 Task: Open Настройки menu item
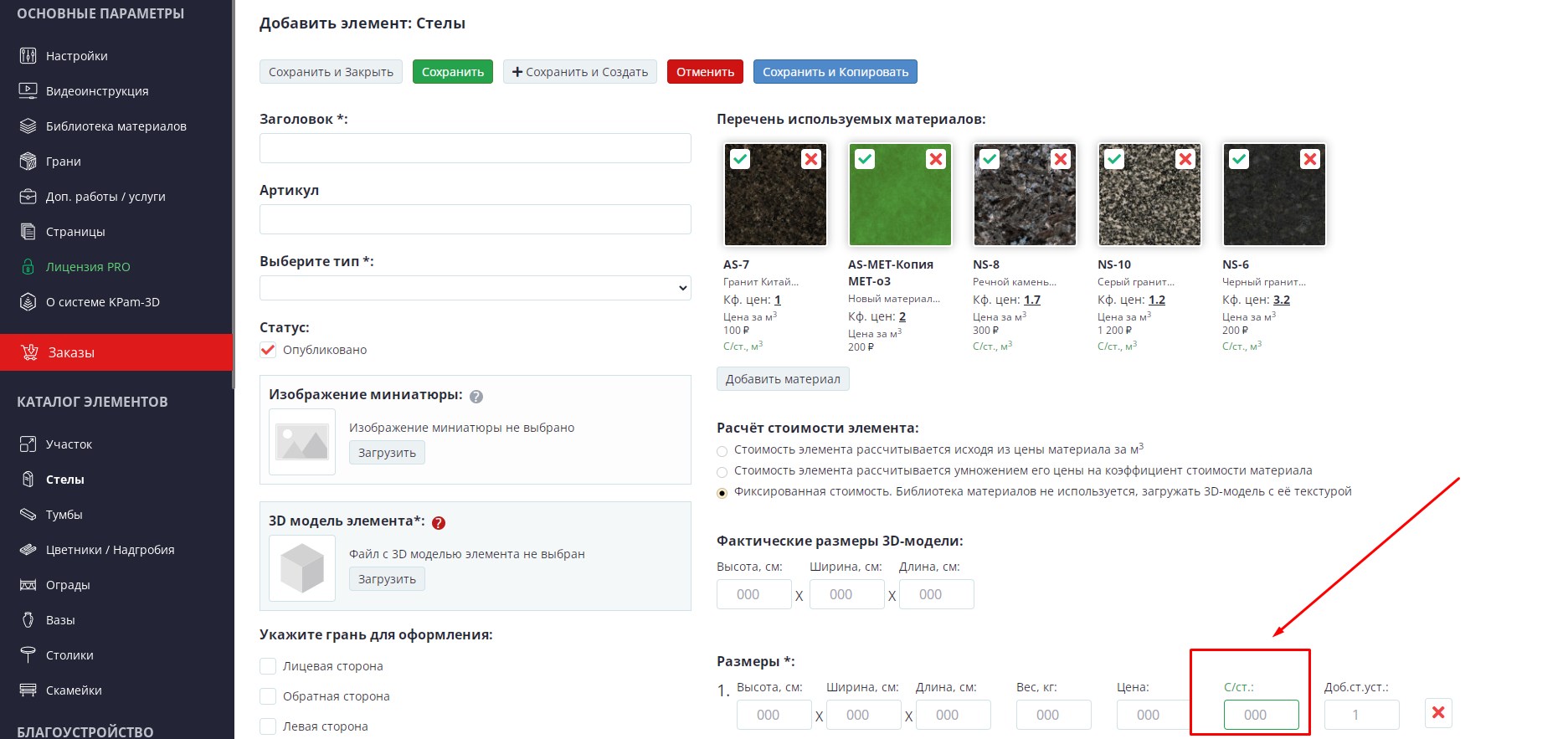pyautogui.click(x=77, y=56)
